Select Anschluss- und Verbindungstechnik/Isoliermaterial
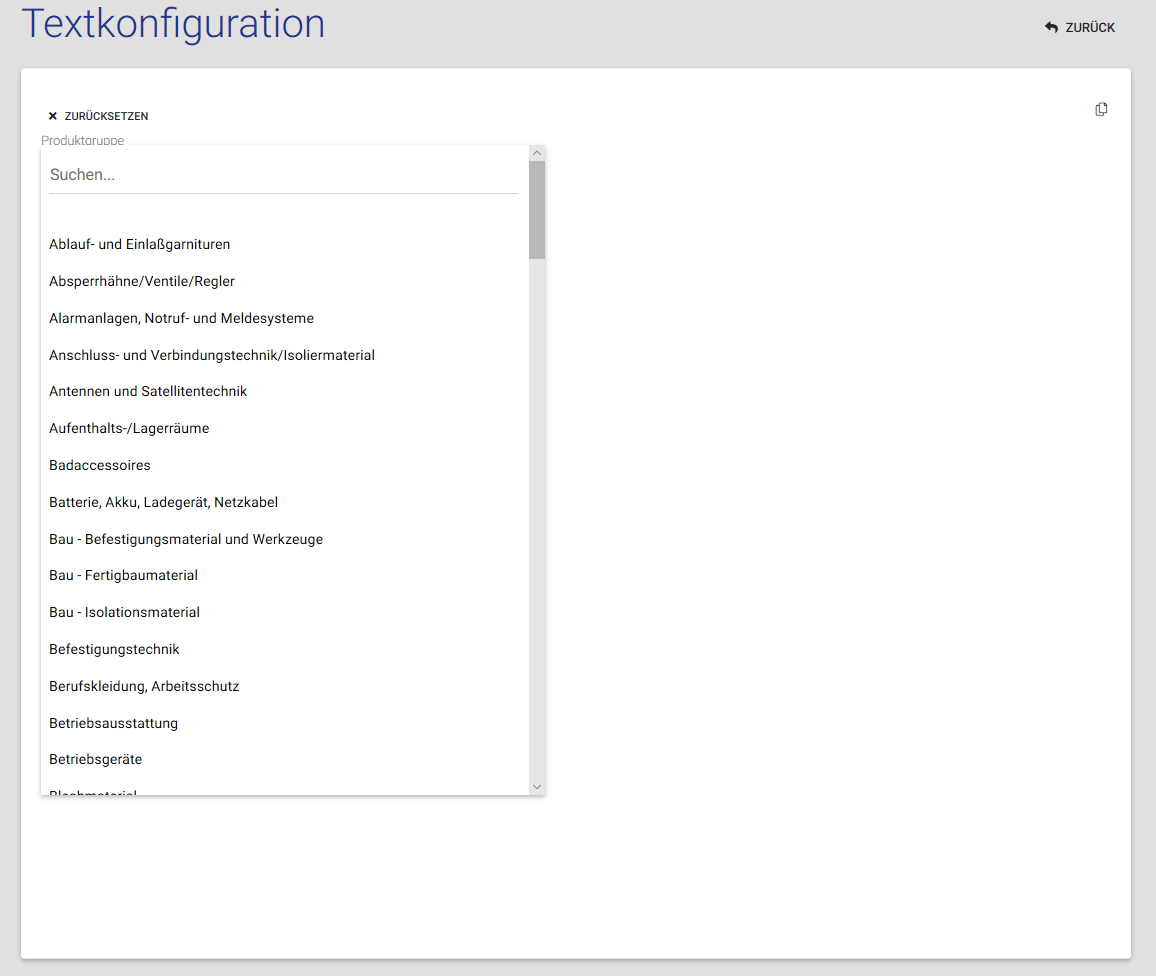 (x=212, y=355)
